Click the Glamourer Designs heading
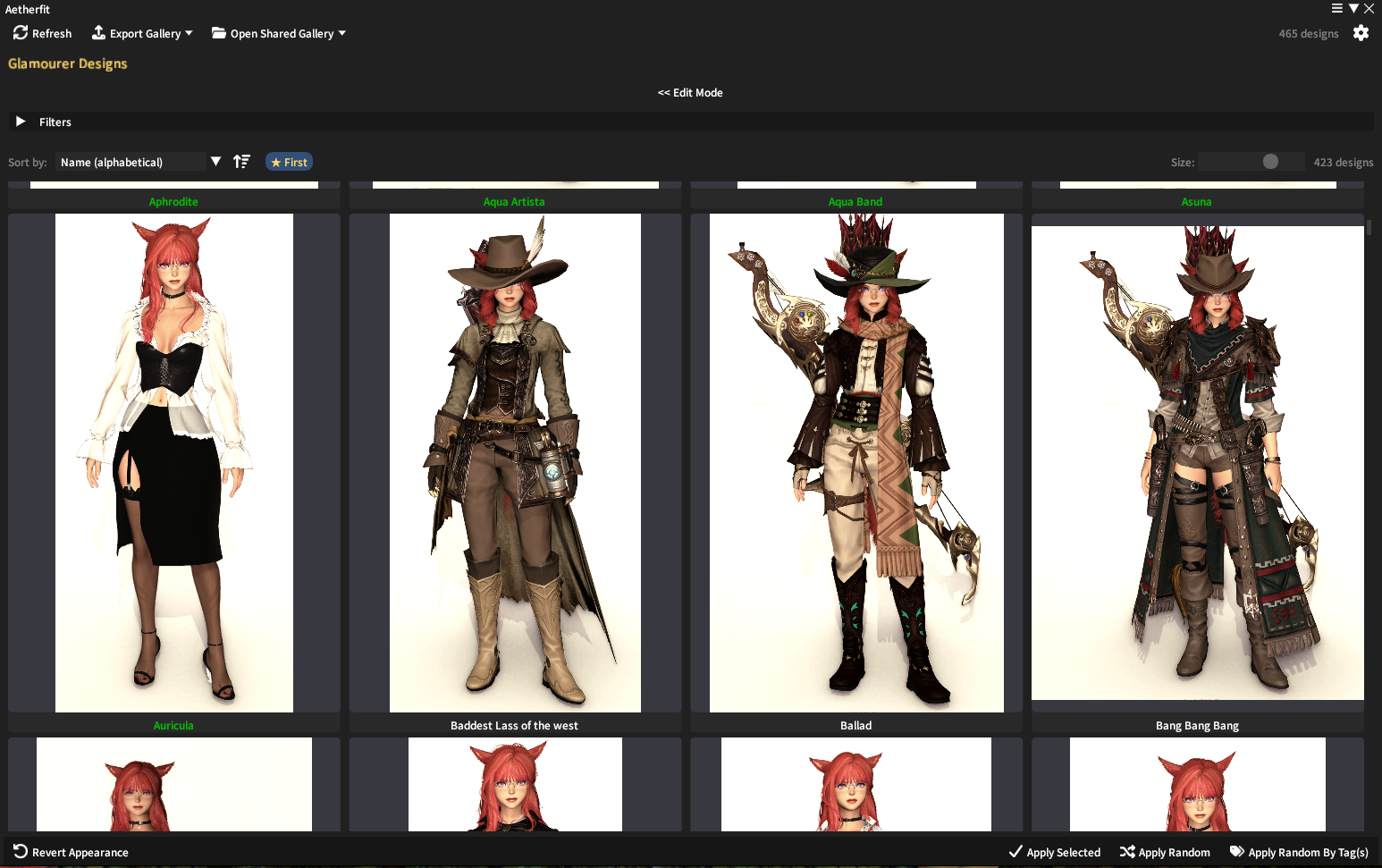The height and width of the screenshot is (868, 1382). (x=68, y=63)
